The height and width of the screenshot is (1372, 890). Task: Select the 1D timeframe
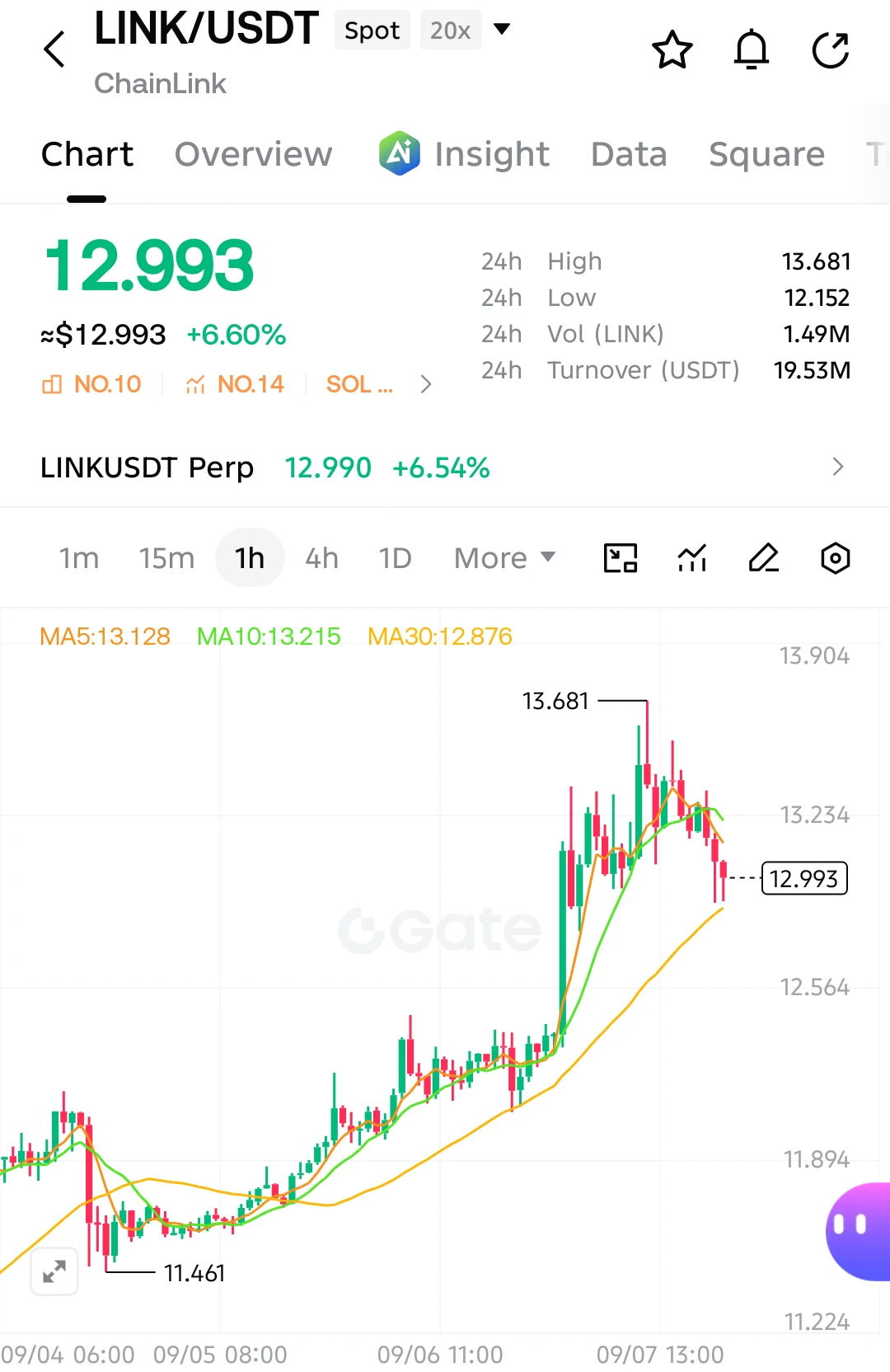click(x=396, y=558)
